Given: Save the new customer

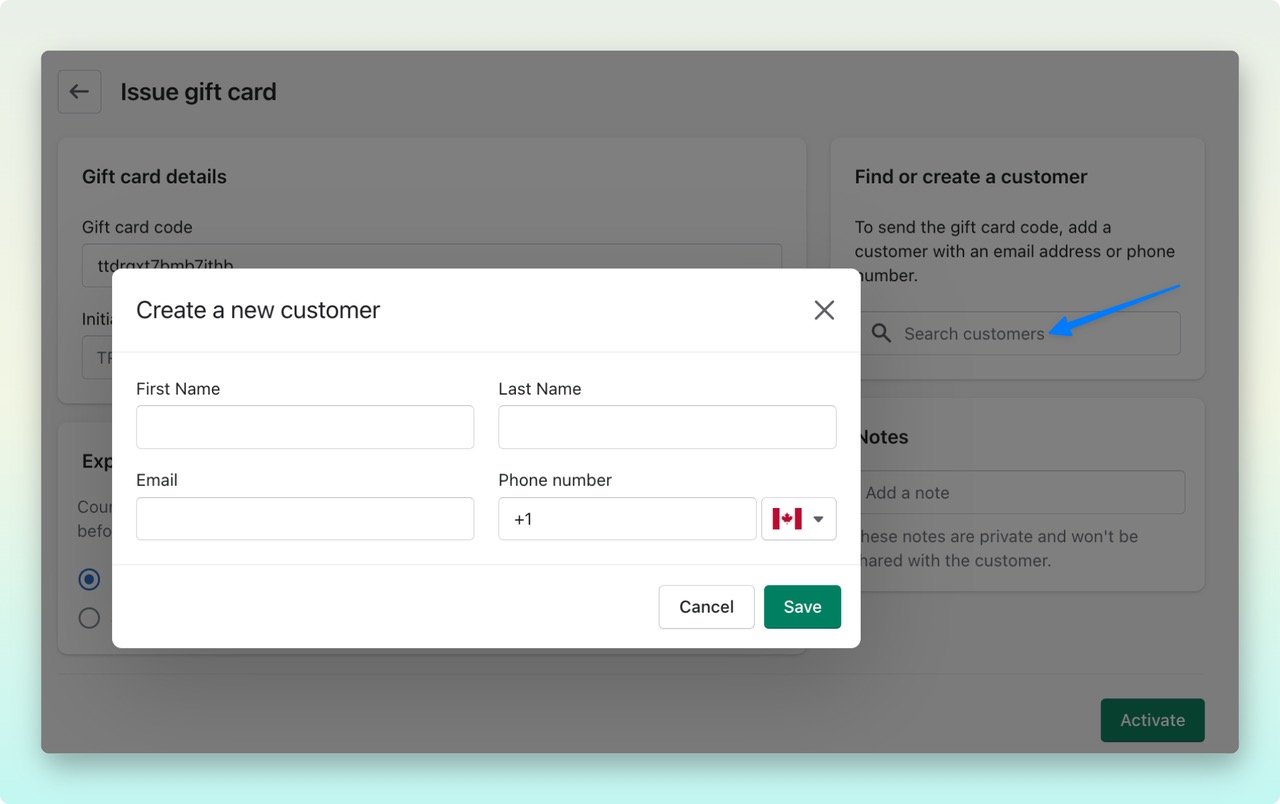Looking at the screenshot, I should point(802,607).
